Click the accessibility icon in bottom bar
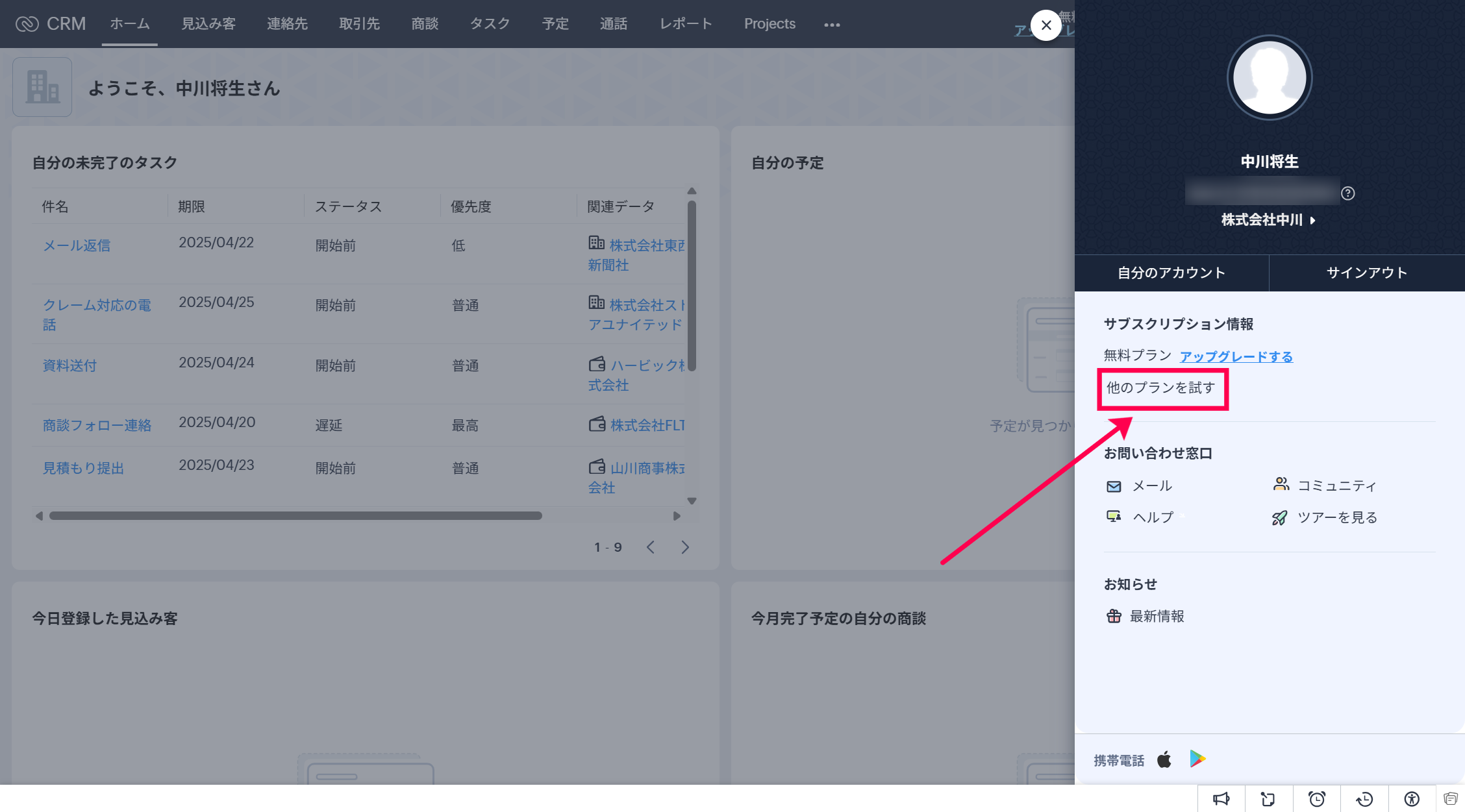The image size is (1465, 812). pyautogui.click(x=1412, y=799)
